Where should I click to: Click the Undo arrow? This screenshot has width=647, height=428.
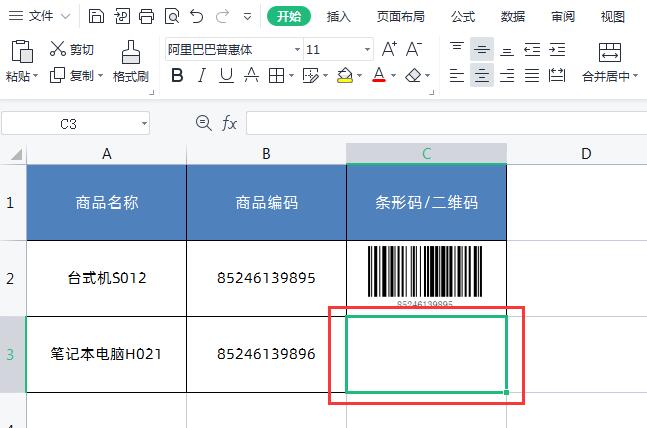tap(197, 17)
